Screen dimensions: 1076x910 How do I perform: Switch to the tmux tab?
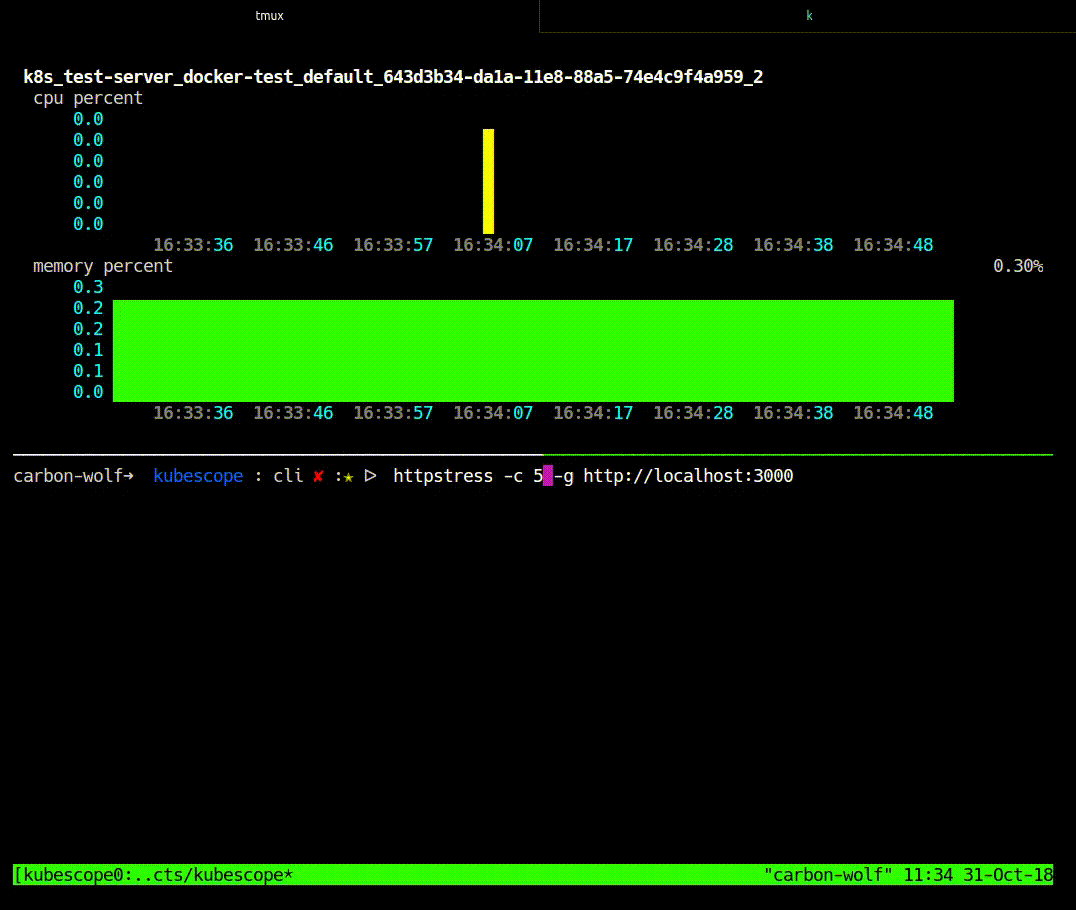coord(268,15)
